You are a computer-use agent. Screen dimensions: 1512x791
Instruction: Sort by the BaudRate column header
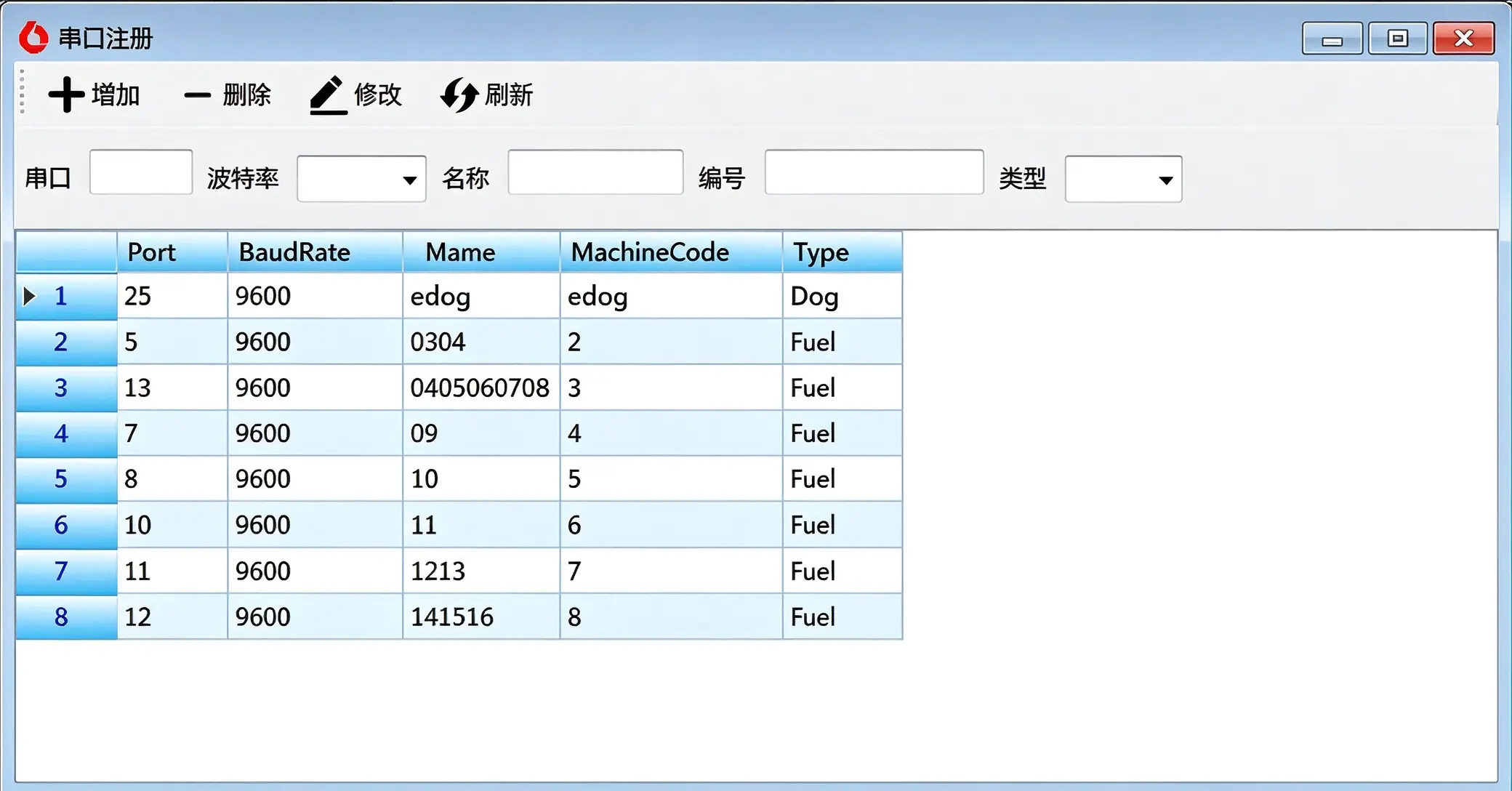pos(315,252)
